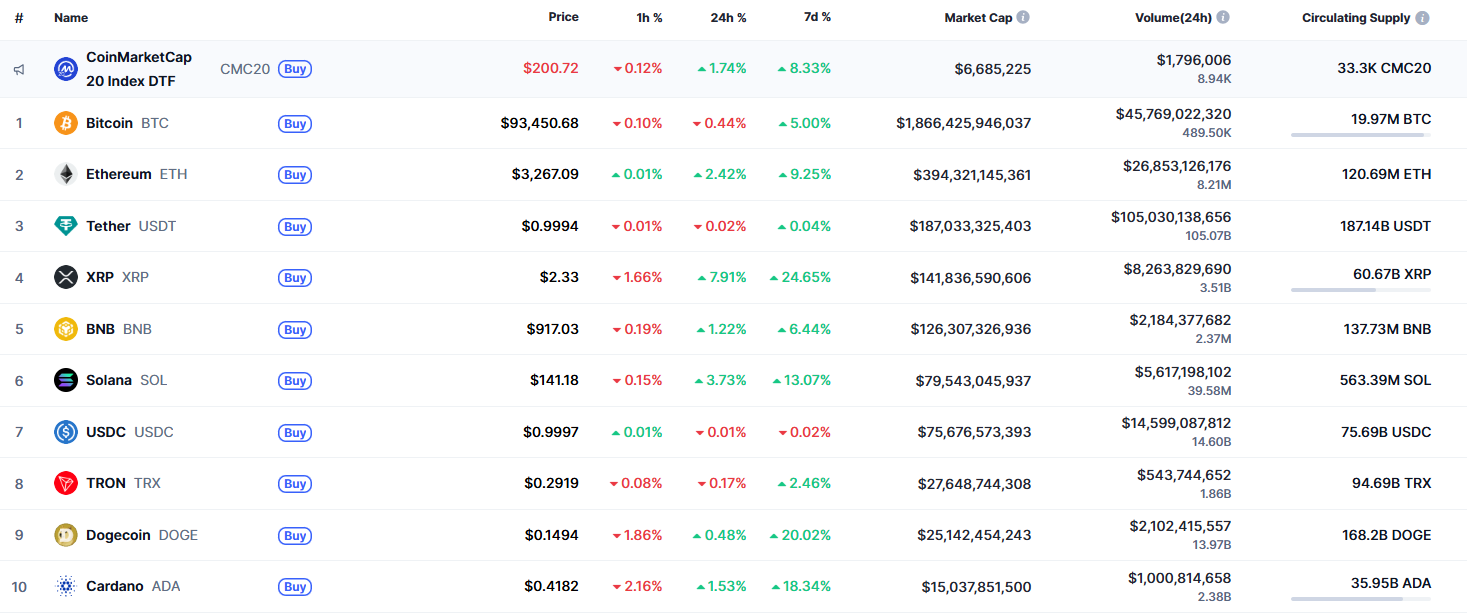Click the Dogecoin logo icon
Viewport: 1467px width, 613px height.
point(65,535)
